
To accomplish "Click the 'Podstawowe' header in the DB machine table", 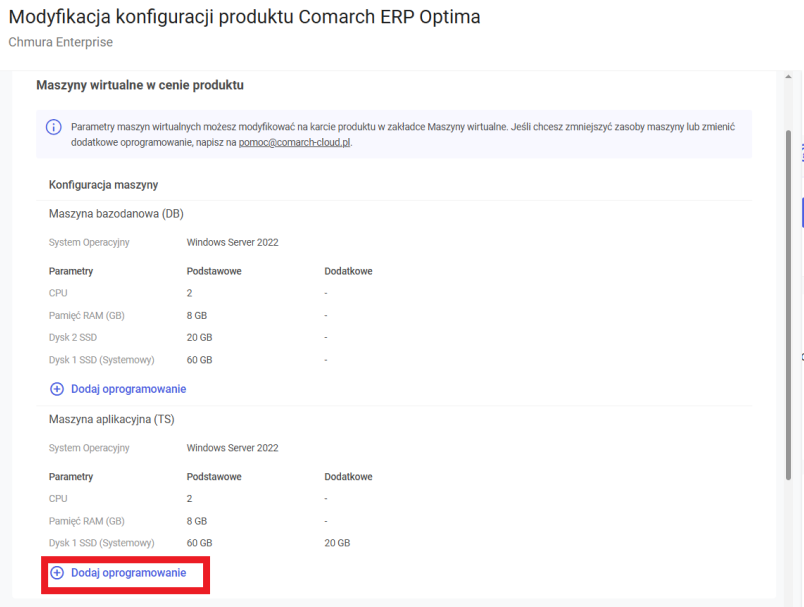I will point(214,271).
